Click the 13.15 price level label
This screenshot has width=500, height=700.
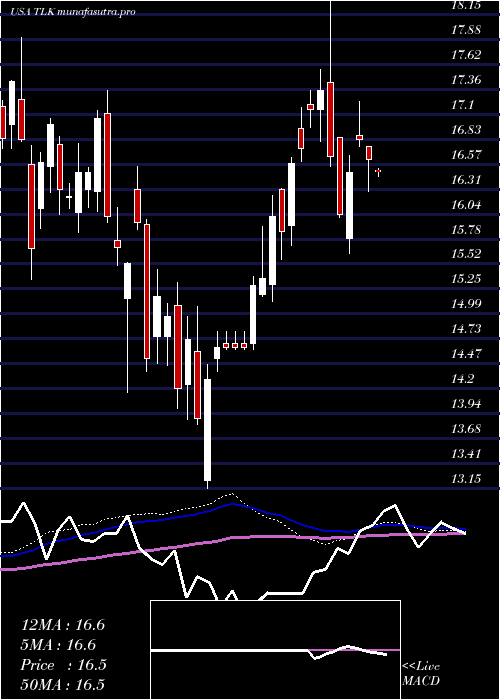[466, 479]
